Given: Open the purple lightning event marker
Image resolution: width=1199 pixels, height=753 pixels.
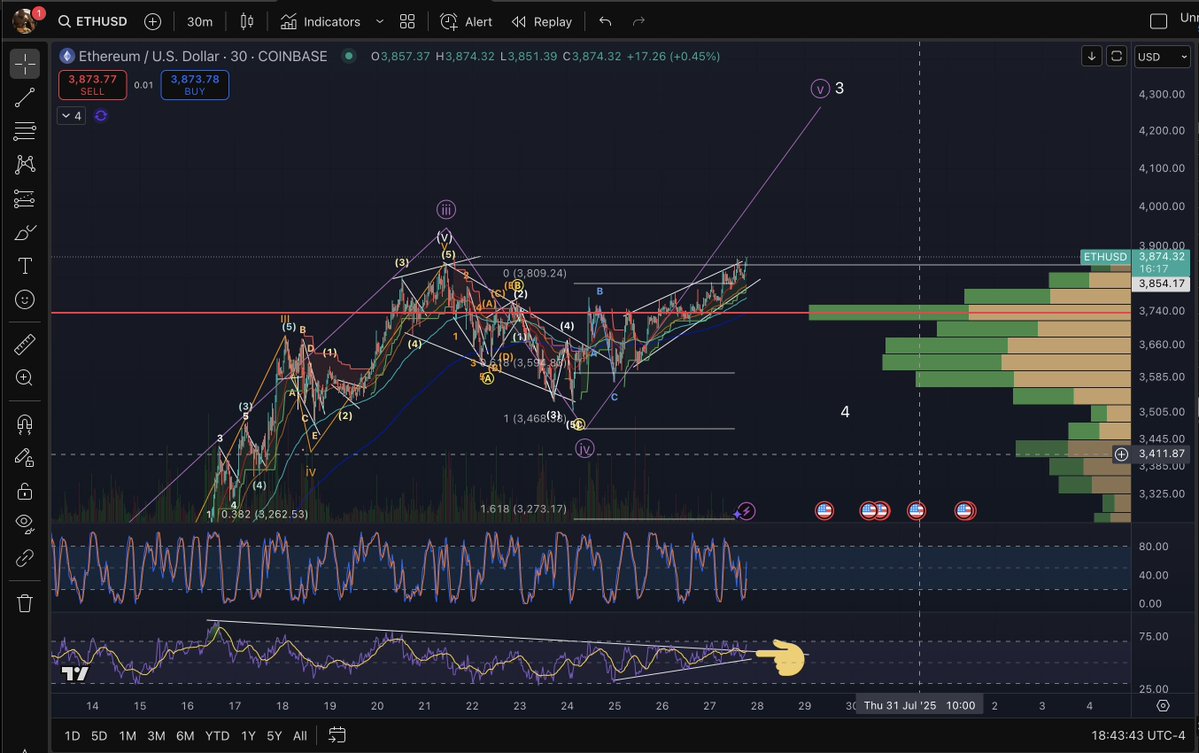Looking at the screenshot, I should click(x=746, y=511).
